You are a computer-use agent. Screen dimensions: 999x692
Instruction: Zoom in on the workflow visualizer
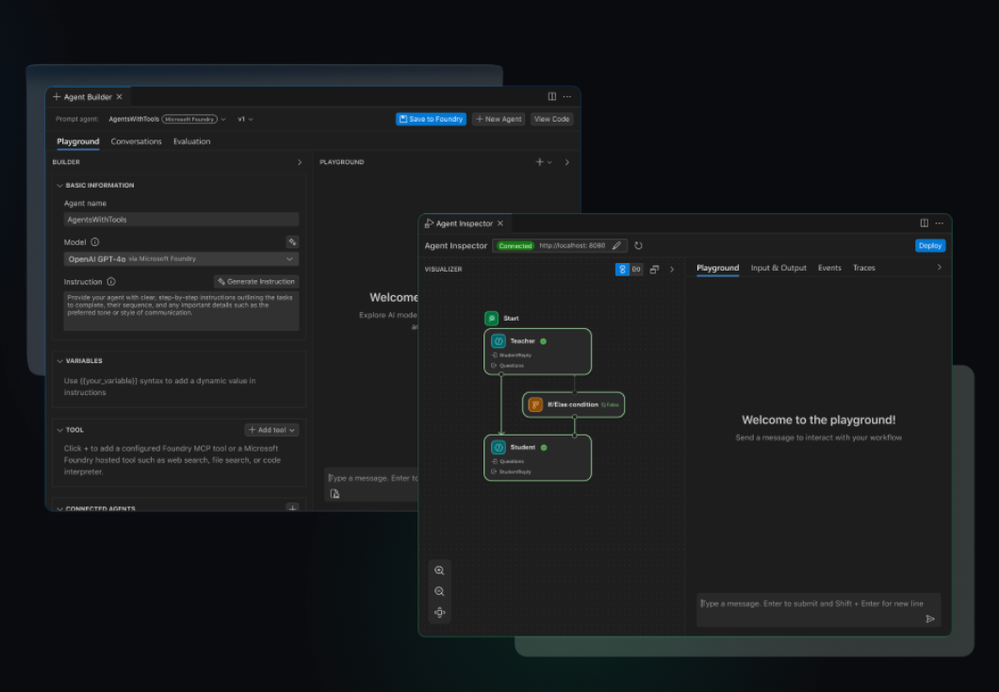point(439,571)
